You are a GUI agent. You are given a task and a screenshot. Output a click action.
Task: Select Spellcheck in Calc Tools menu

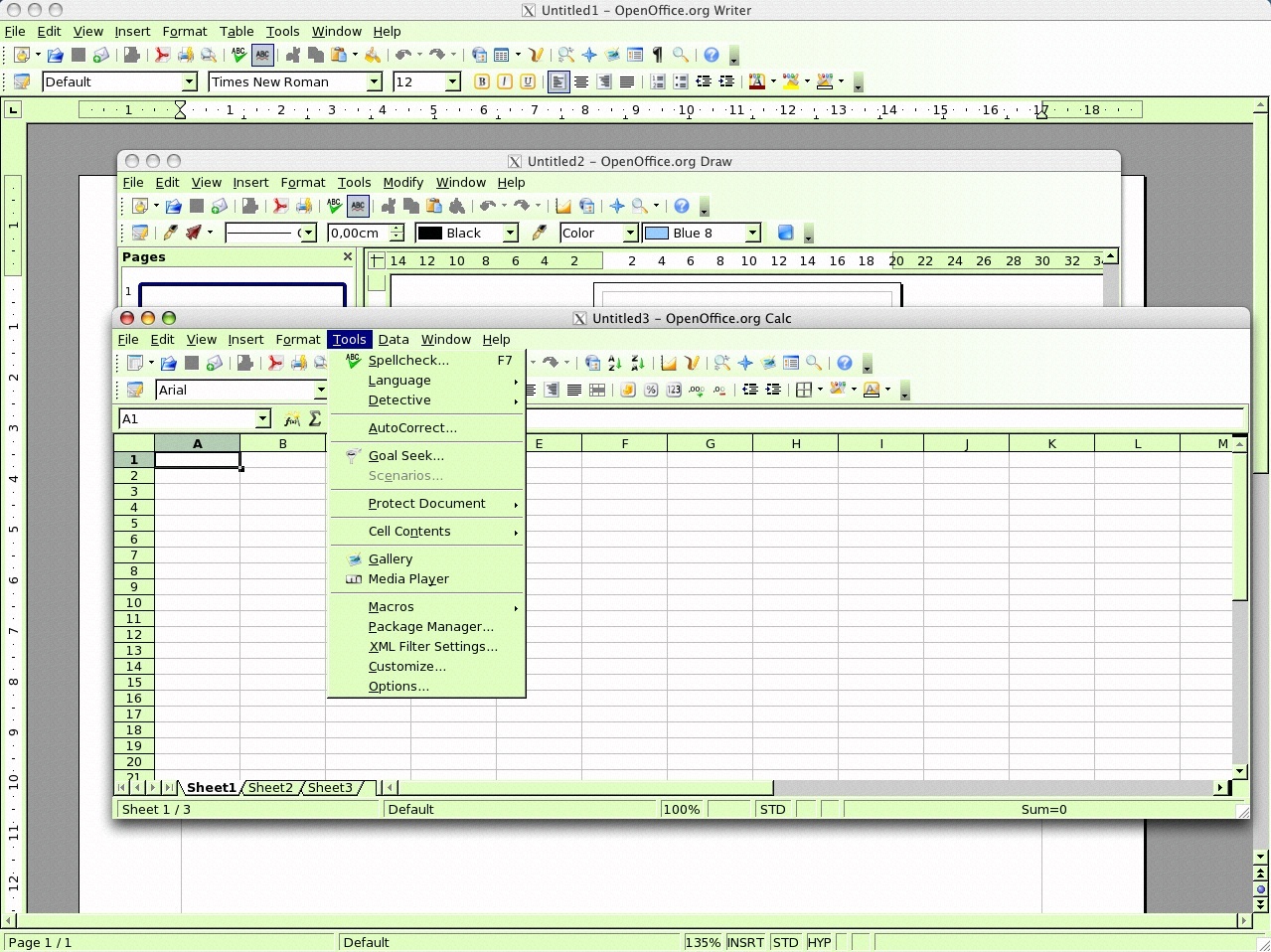[426, 361]
